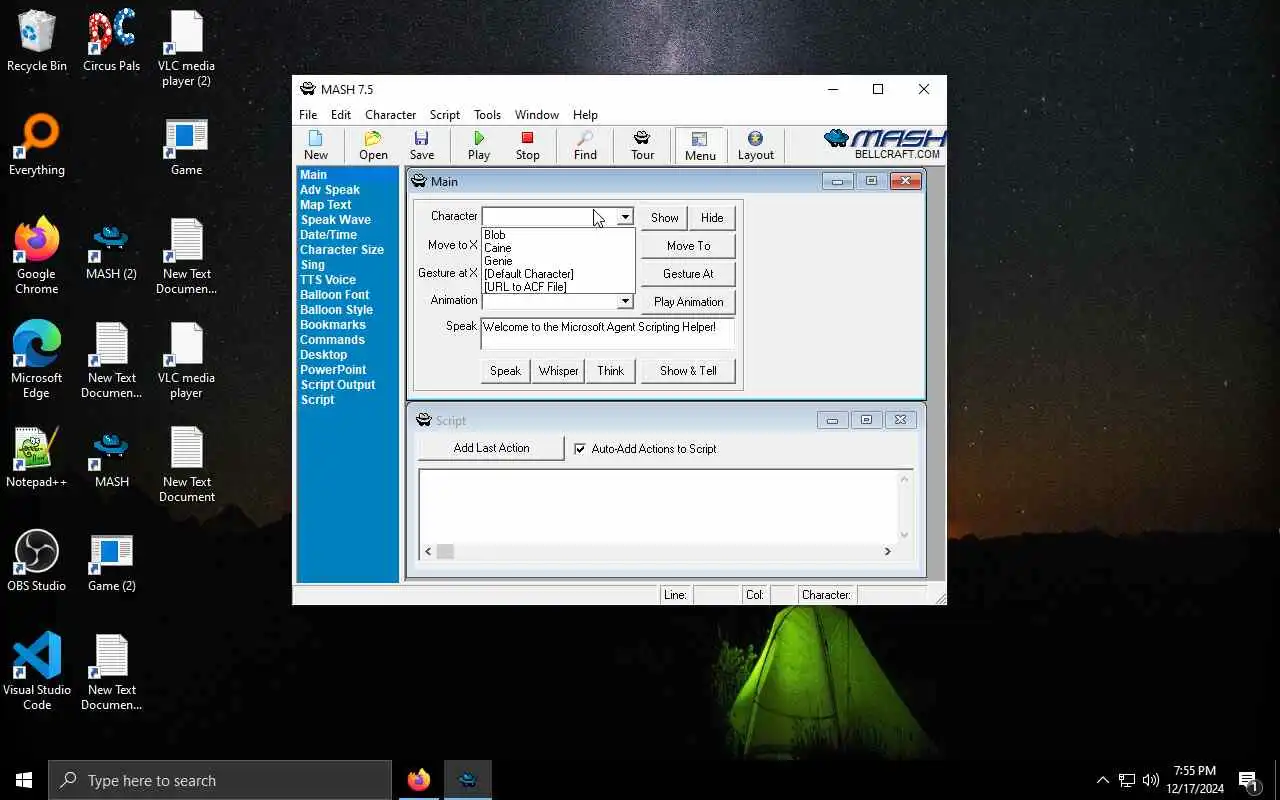Click the Speak button
1280x800 pixels.
coord(505,371)
